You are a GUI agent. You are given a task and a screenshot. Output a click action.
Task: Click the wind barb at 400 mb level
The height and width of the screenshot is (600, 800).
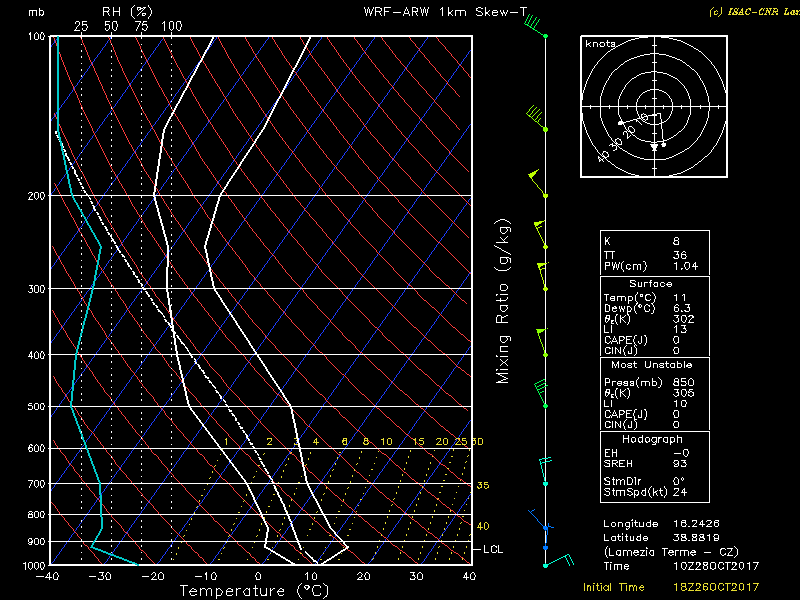click(542, 342)
